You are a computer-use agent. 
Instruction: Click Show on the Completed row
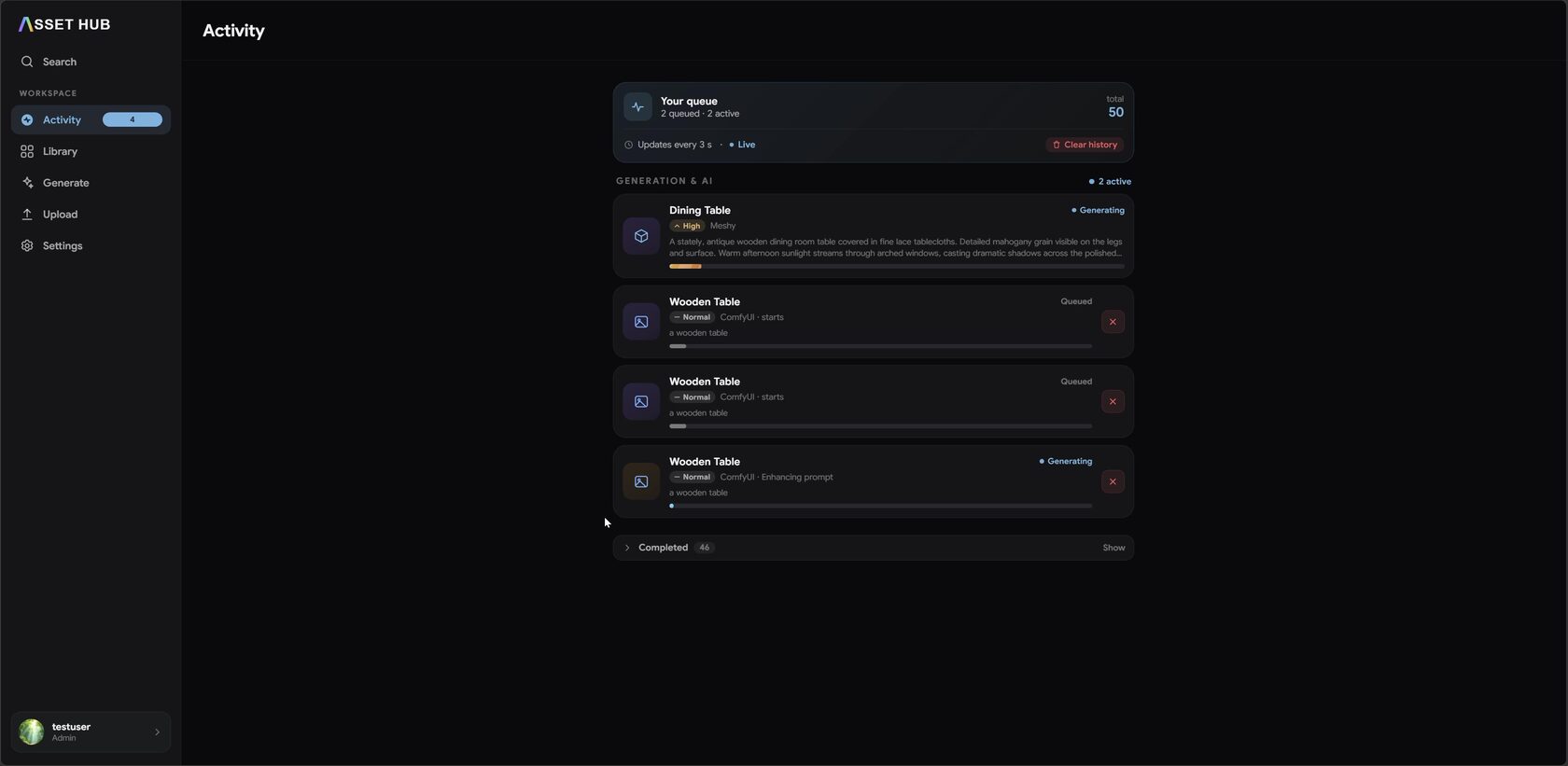1113,548
